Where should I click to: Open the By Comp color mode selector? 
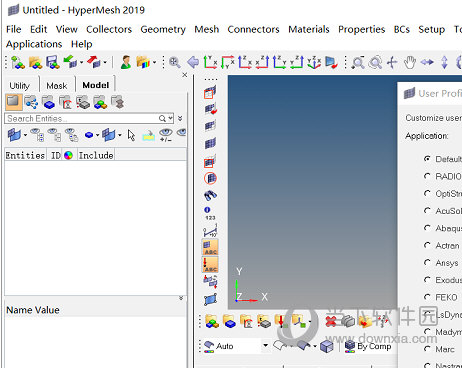pos(367,346)
